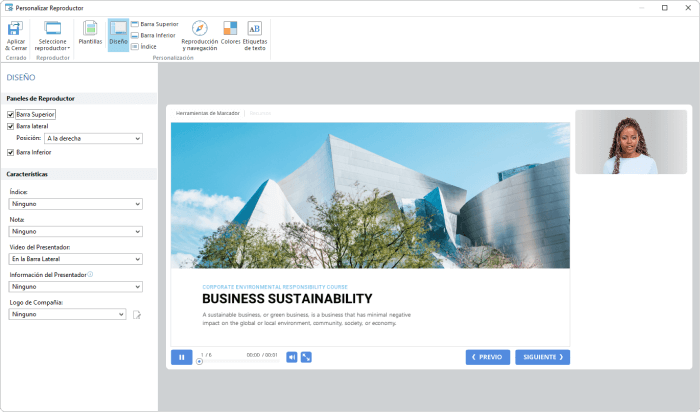
Task: Click the Aplicar & Cerrar icon
Action: click(16, 29)
